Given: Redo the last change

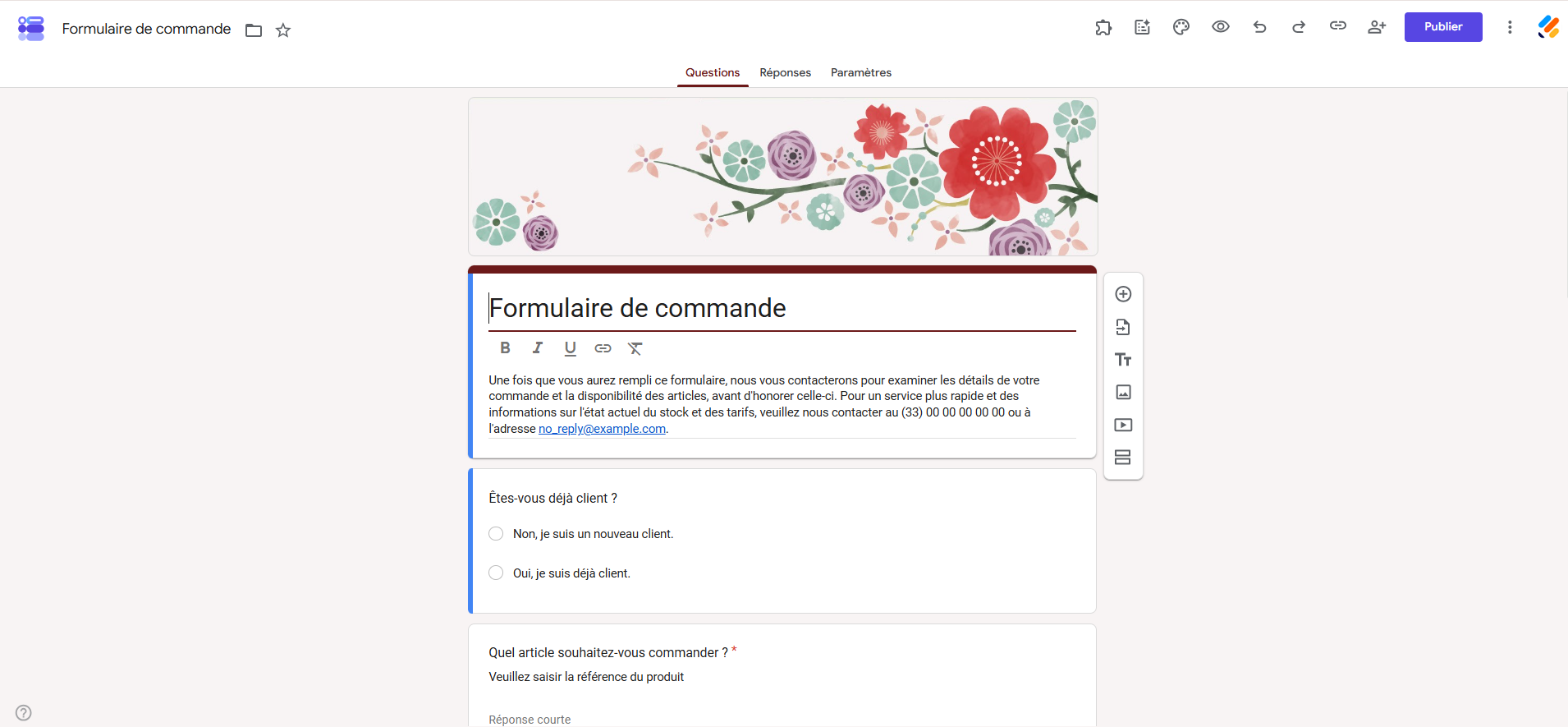Looking at the screenshot, I should pos(1299,27).
